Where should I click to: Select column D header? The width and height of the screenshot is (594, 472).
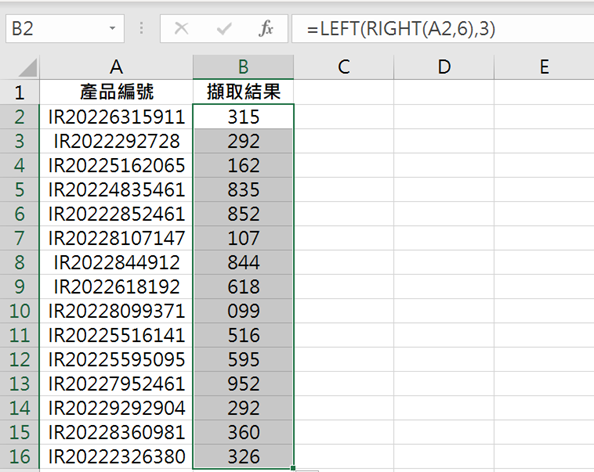click(x=444, y=67)
